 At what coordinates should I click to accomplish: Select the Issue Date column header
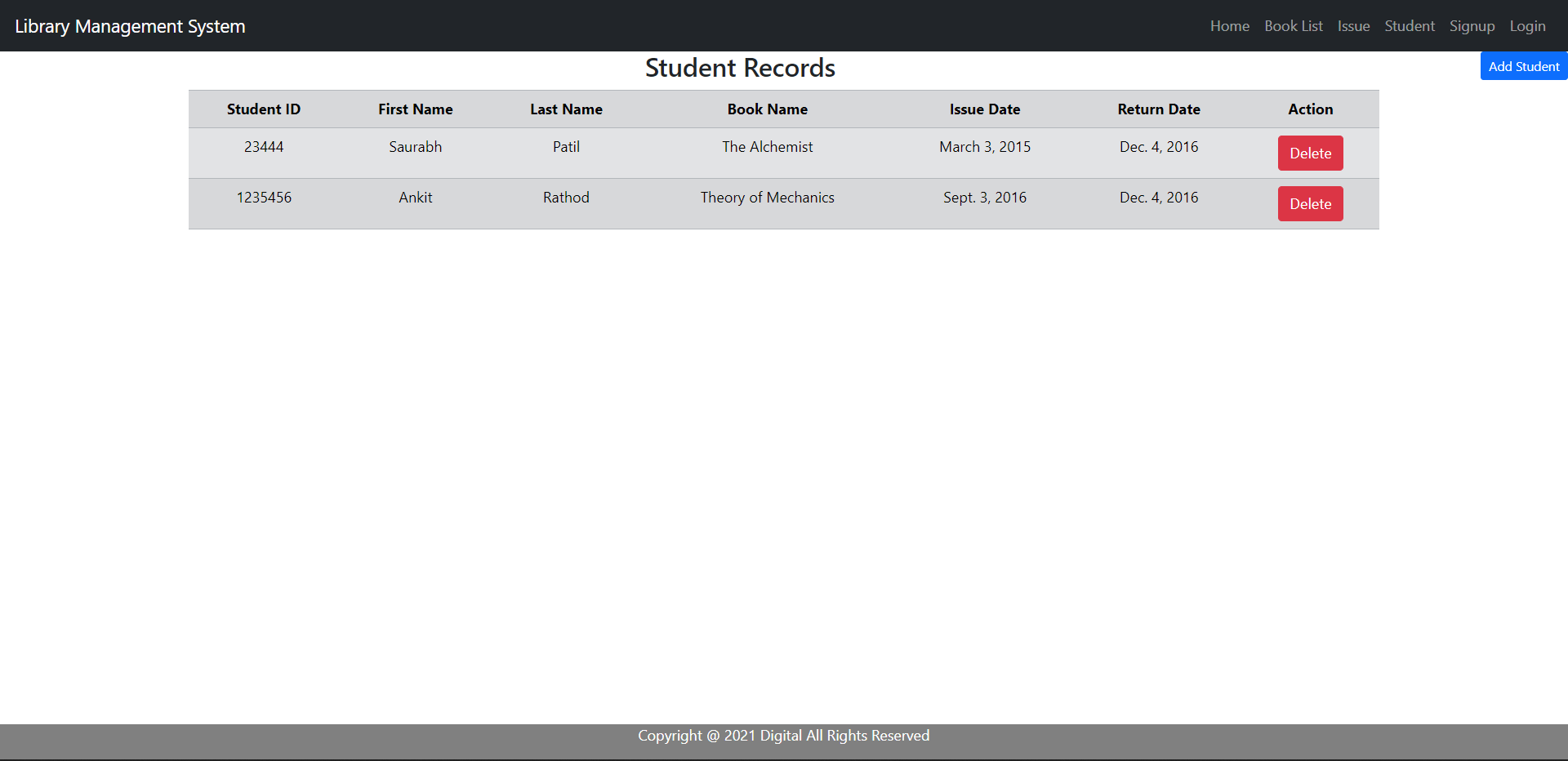tap(984, 109)
